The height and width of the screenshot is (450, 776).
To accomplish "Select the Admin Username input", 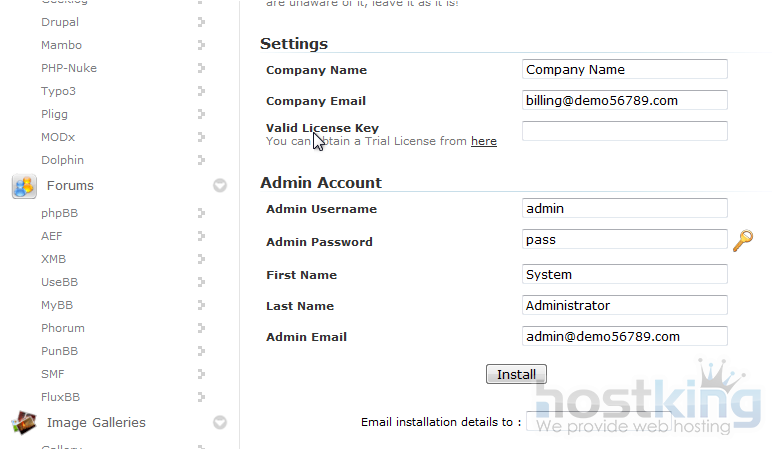I will 624,209.
